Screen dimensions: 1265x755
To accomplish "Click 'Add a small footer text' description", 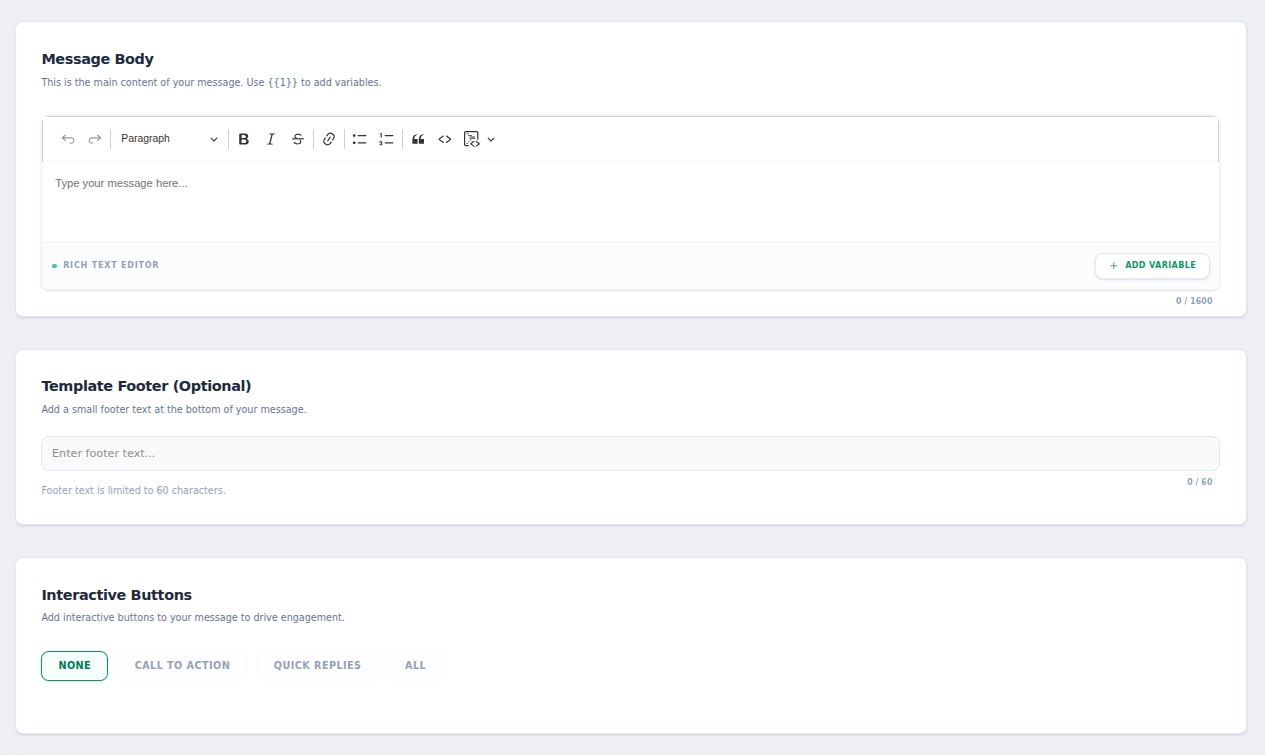I will pyautogui.click(x=174, y=410).
